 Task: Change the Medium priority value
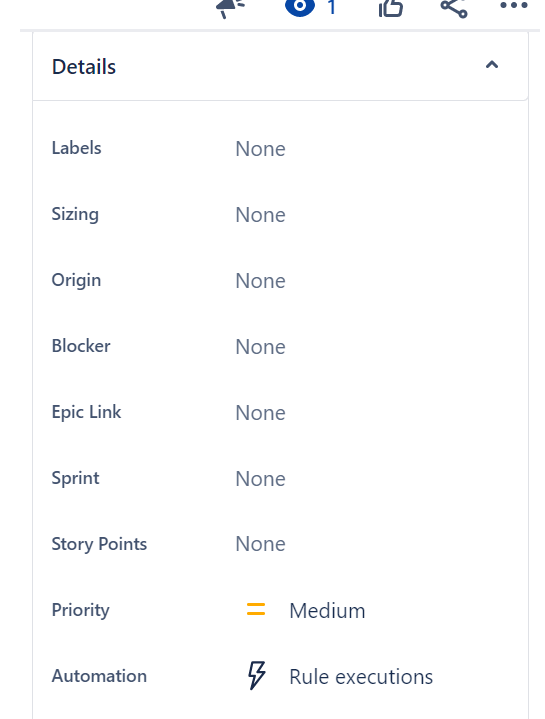pos(327,611)
